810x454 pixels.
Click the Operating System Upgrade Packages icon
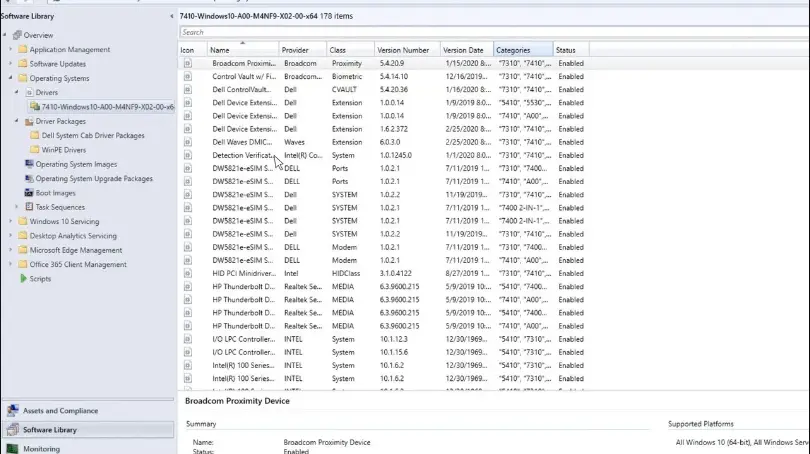coord(29,179)
